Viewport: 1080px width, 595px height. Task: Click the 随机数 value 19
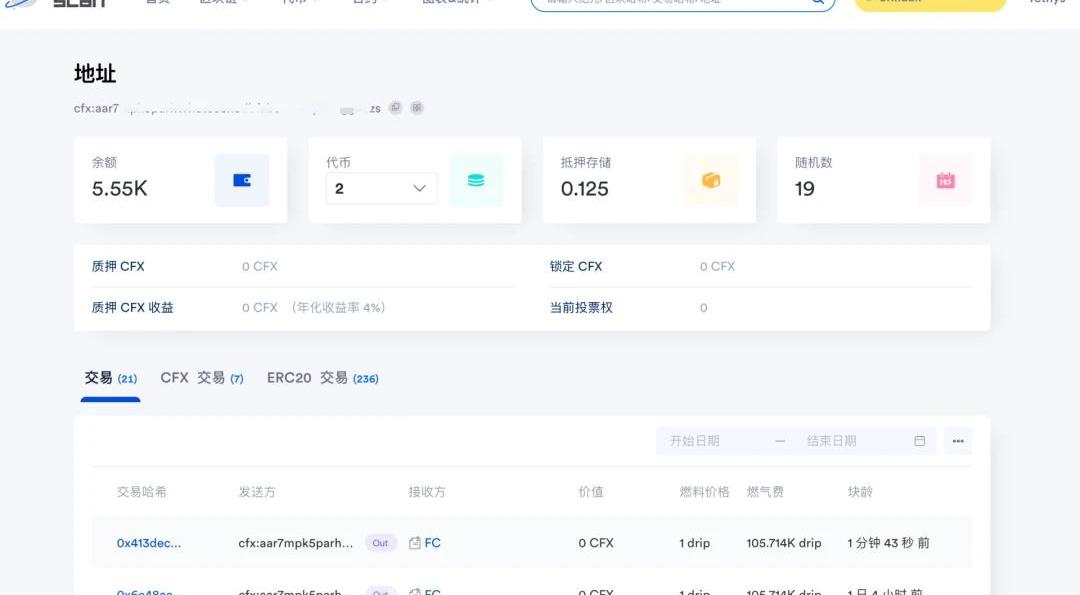pos(804,189)
